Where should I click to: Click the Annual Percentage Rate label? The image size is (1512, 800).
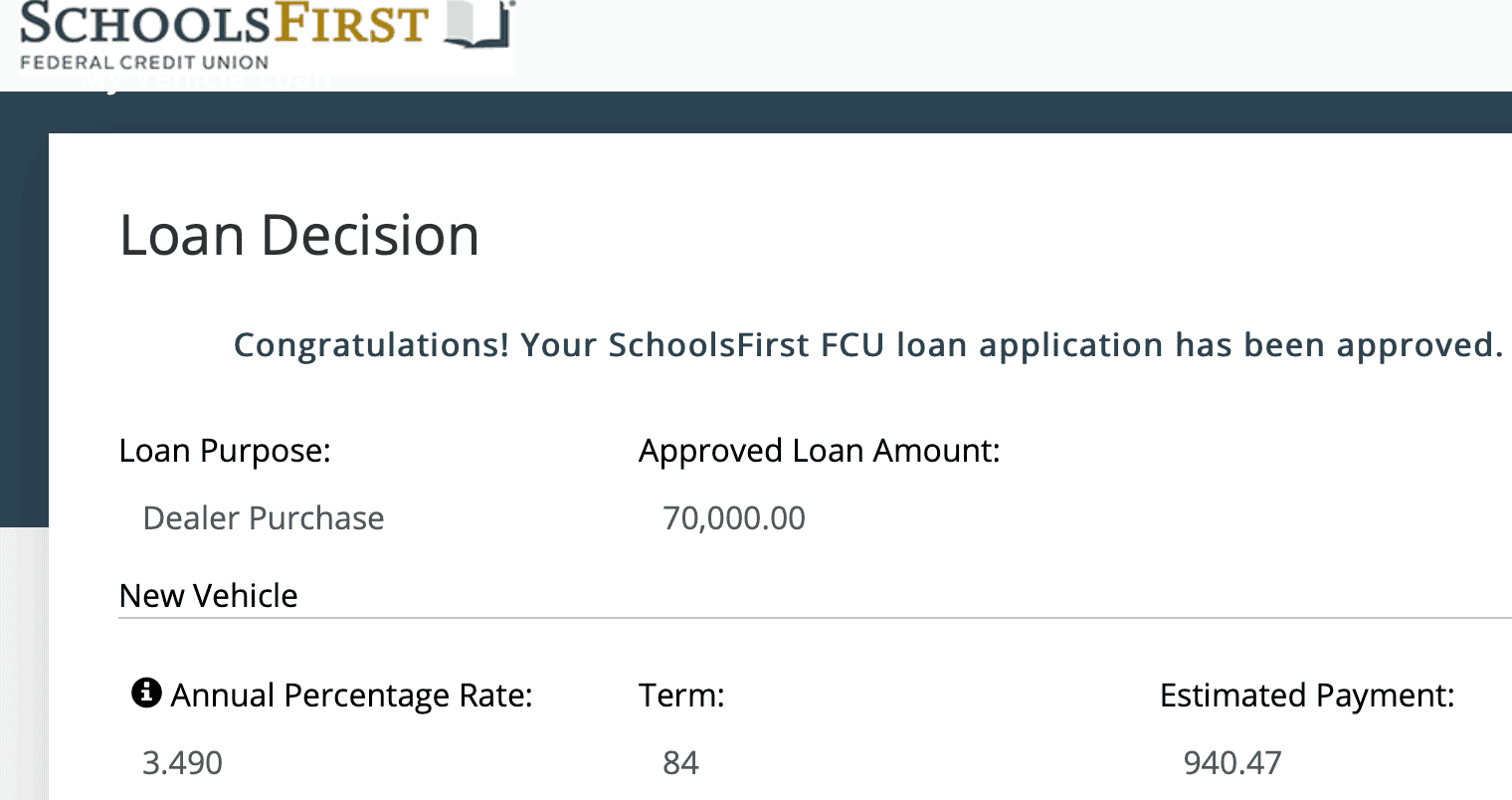pos(351,695)
